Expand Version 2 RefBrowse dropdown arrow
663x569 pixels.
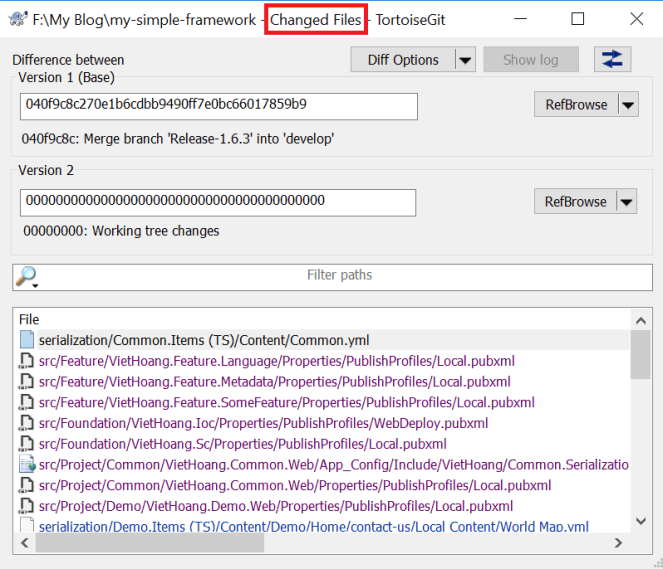[x=627, y=202]
